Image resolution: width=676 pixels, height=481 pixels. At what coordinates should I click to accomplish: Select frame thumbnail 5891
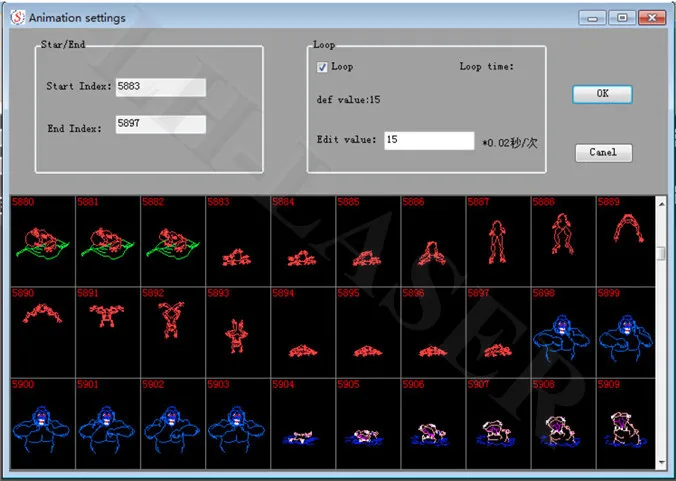tap(108, 332)
